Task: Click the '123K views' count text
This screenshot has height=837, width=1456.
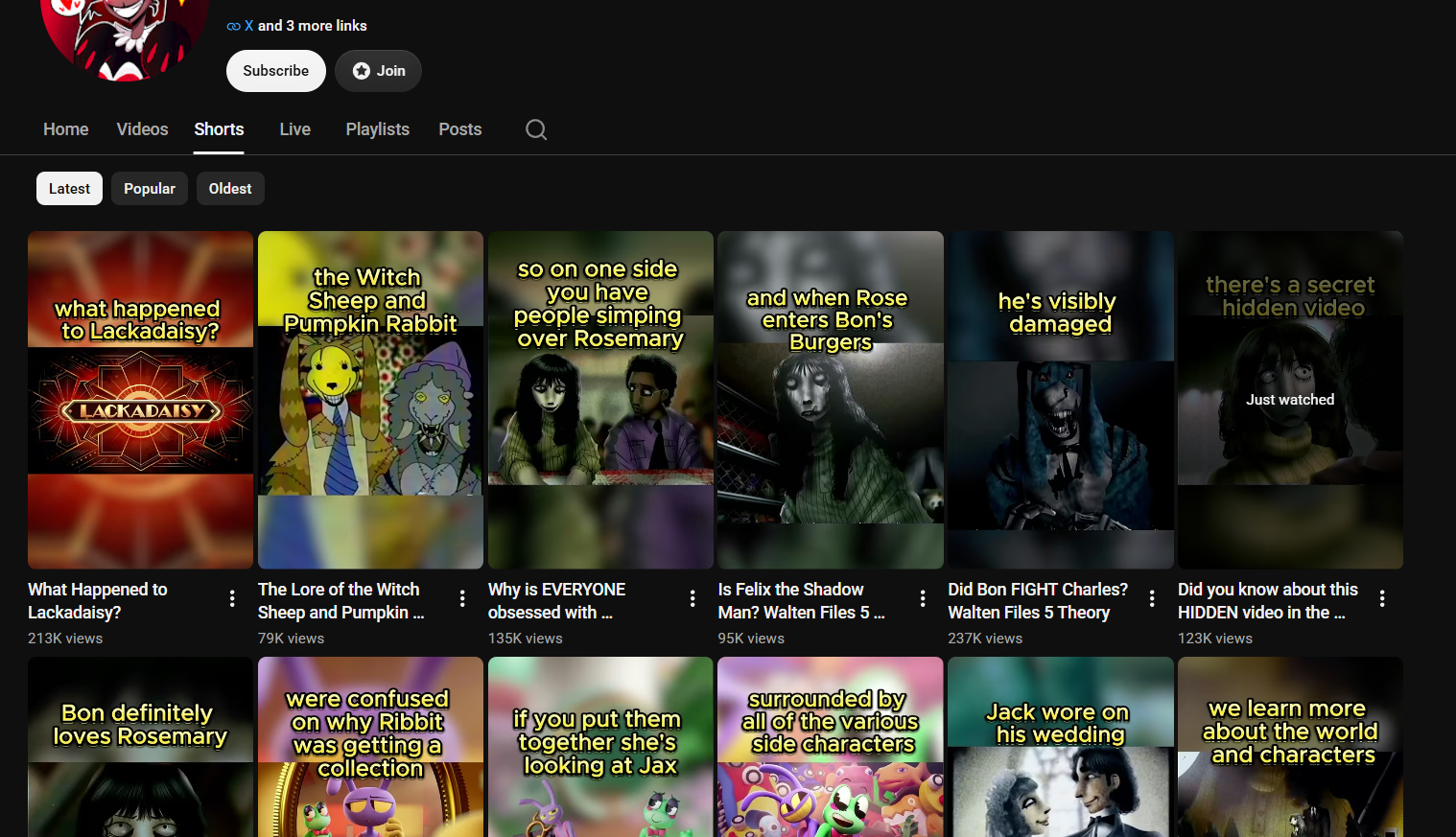Action: (1215, 639)
